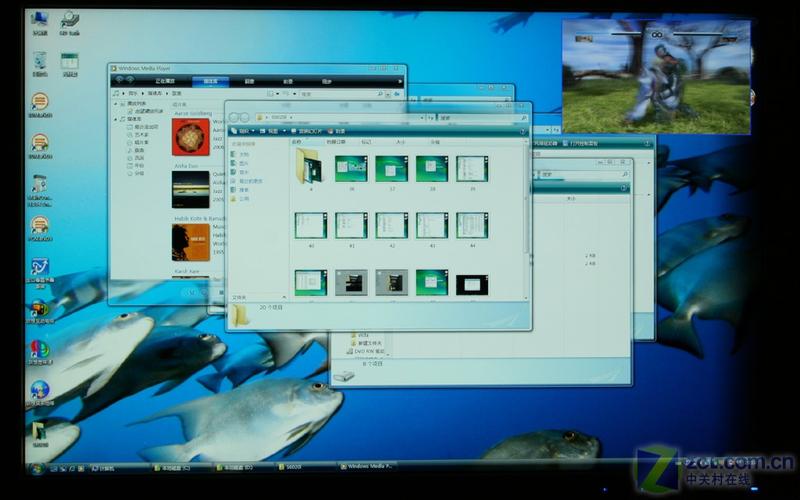Click the Media Player library search field

pos(339,94)
